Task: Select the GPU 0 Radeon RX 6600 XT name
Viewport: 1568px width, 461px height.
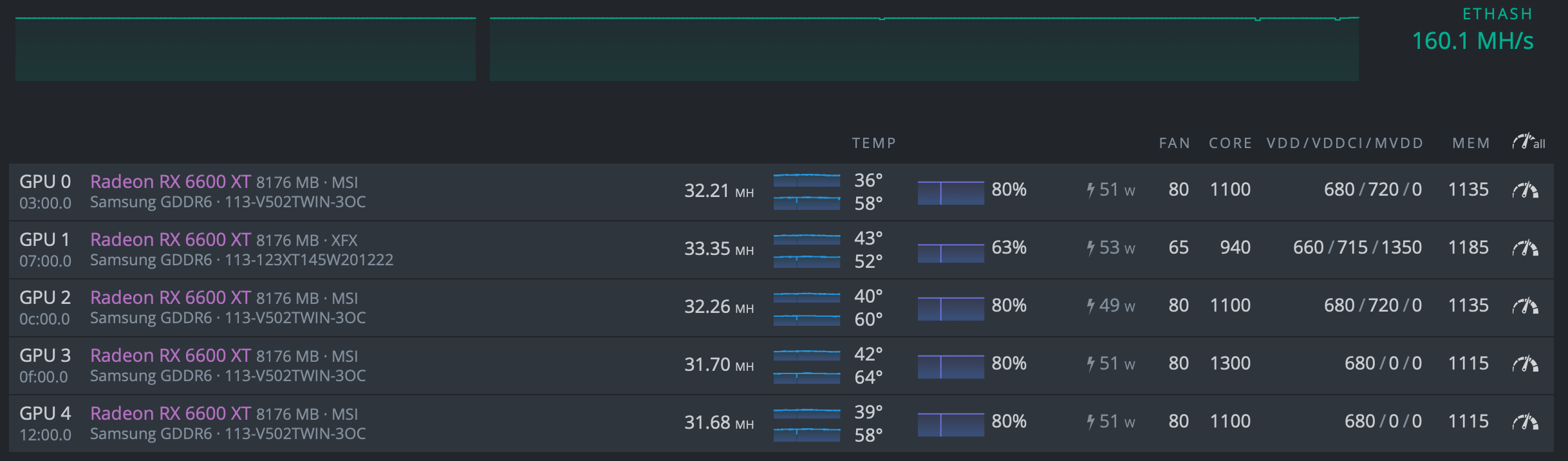Action: (x=170, y=182)
